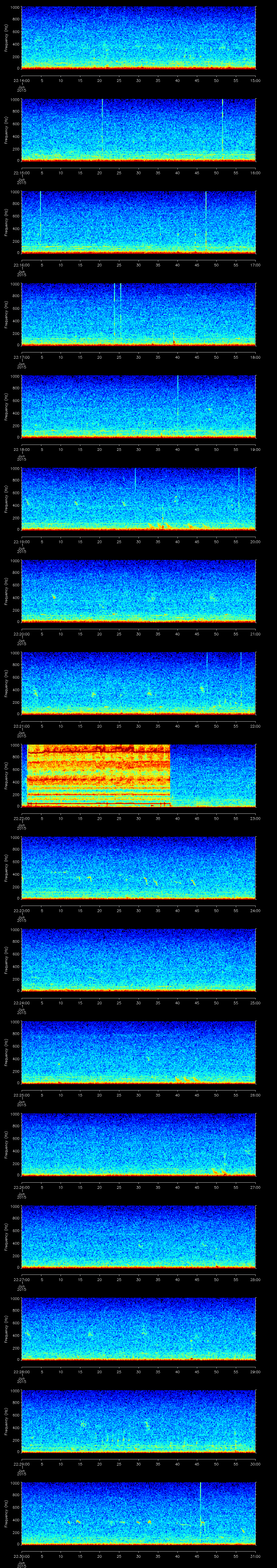Click the 22:23:00 start time label

(x=21, y=910)
